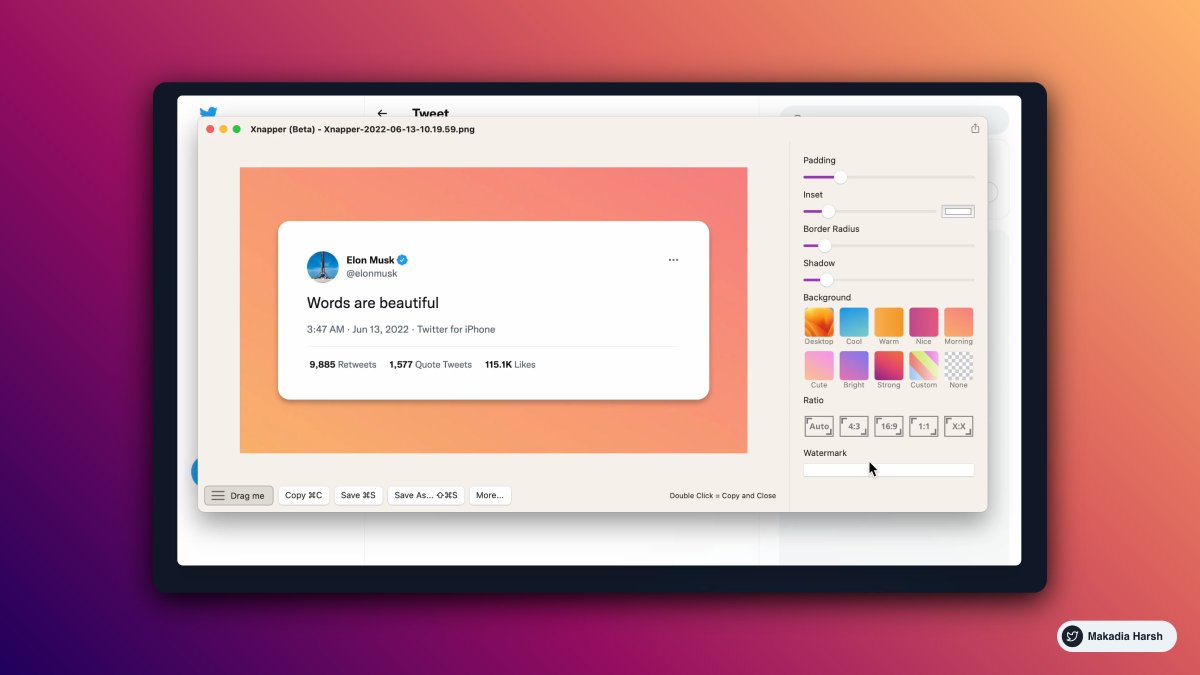Click the 115.1K Likes count
1200x675 pixels.
pyautogui.click(x=510, y=365)
